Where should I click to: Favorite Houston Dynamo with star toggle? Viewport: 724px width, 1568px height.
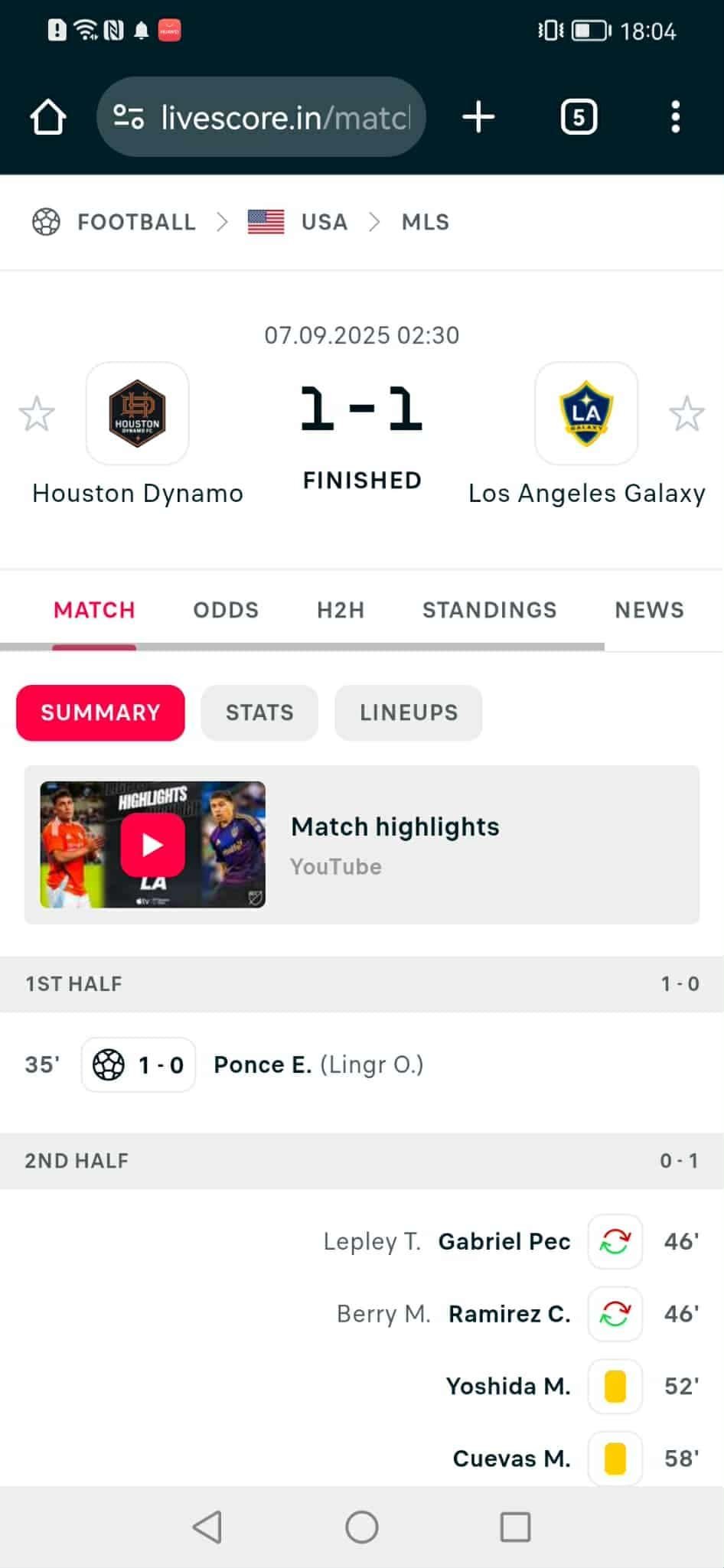coord(37,414)
